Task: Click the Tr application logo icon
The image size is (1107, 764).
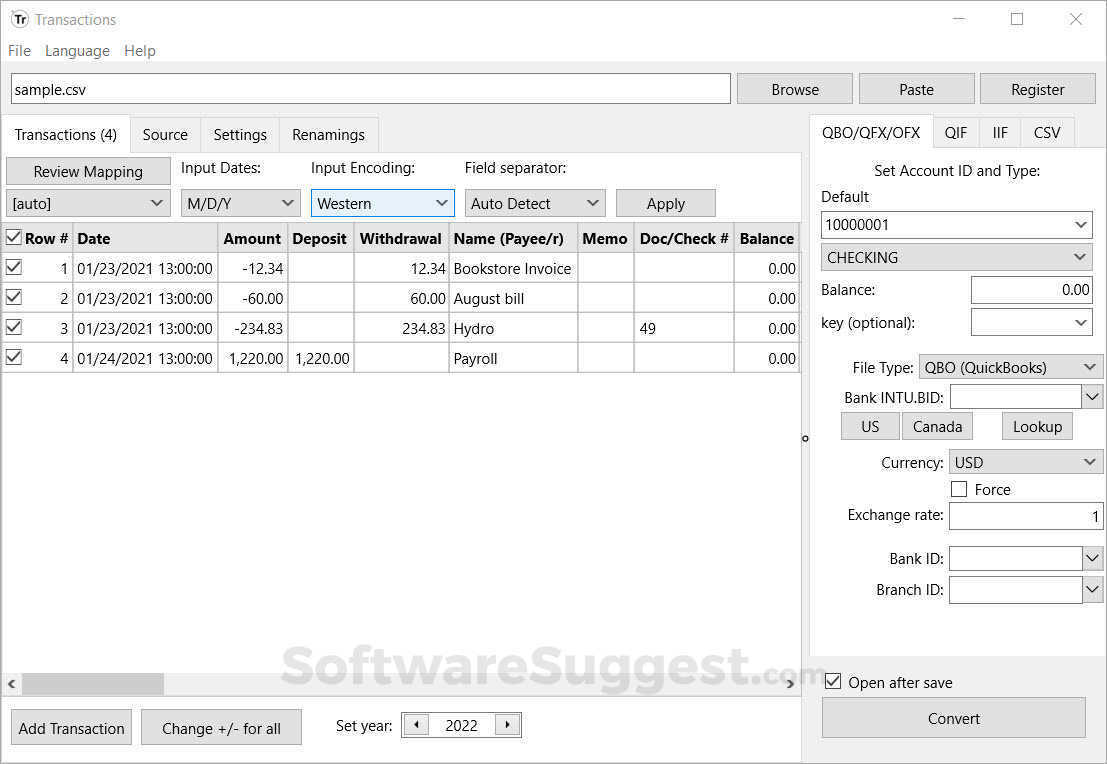Action: [x=20, y=19]
